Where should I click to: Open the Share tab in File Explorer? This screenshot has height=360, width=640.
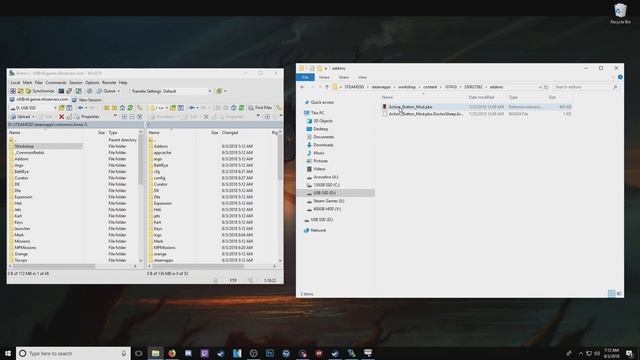[x=344, y=77]
